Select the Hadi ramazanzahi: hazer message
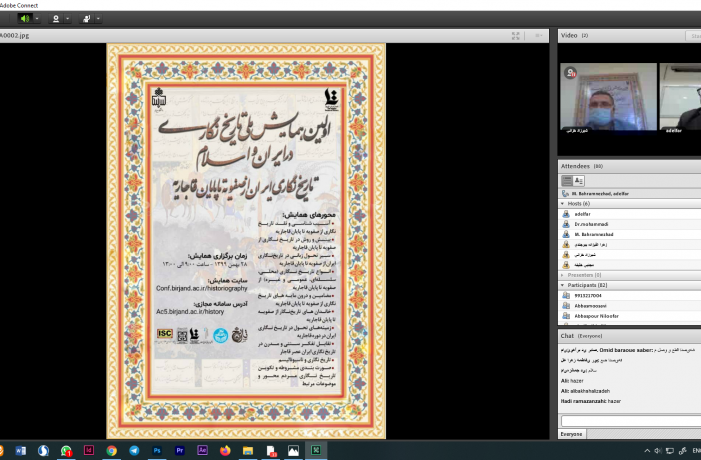Screen dimensions: 701x460 [591, 401]
